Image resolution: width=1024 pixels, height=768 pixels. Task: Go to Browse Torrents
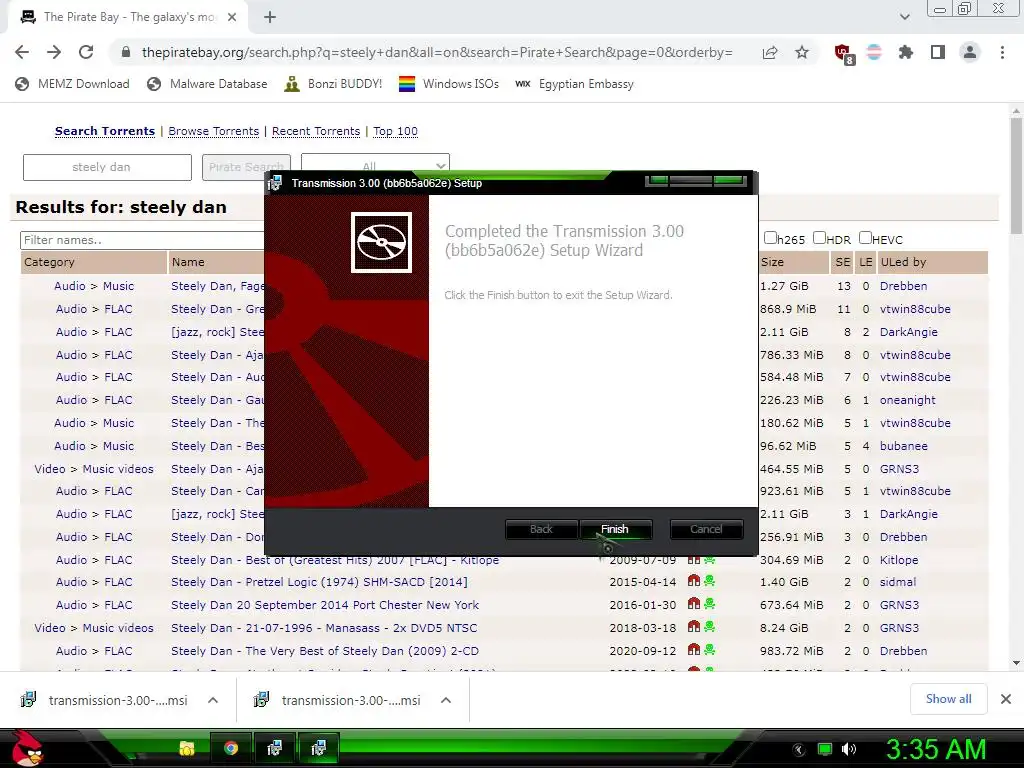point(214,131)
